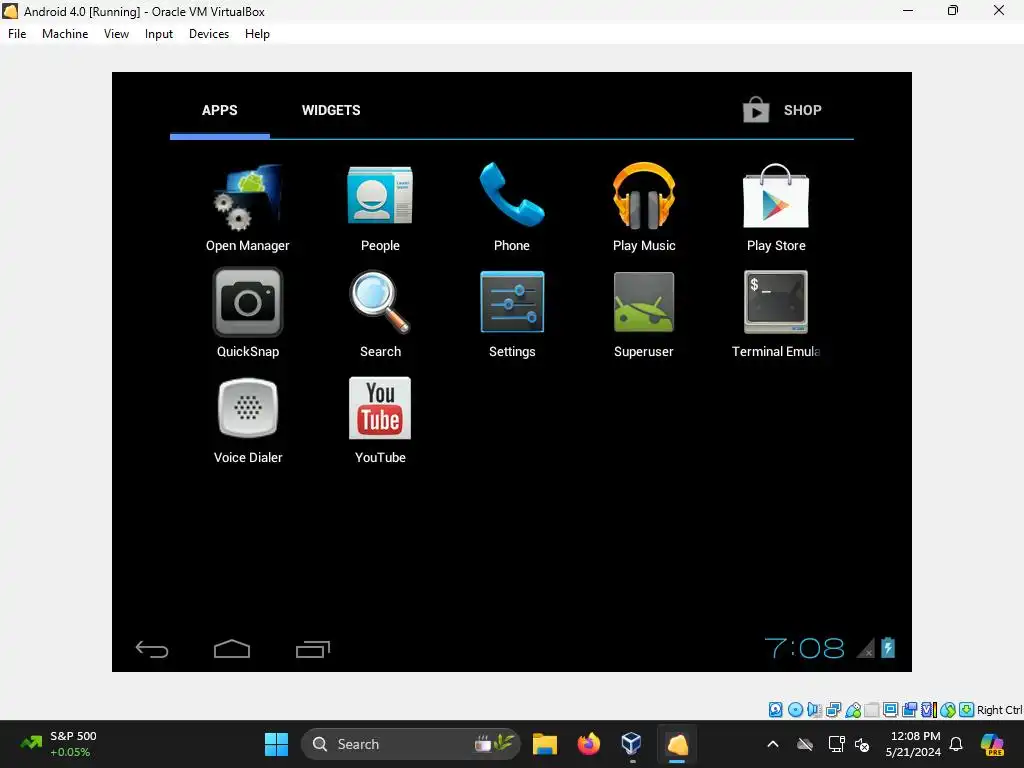Open File Explorer from the taskbar
Screen dimensions: 1024x768
545,744
